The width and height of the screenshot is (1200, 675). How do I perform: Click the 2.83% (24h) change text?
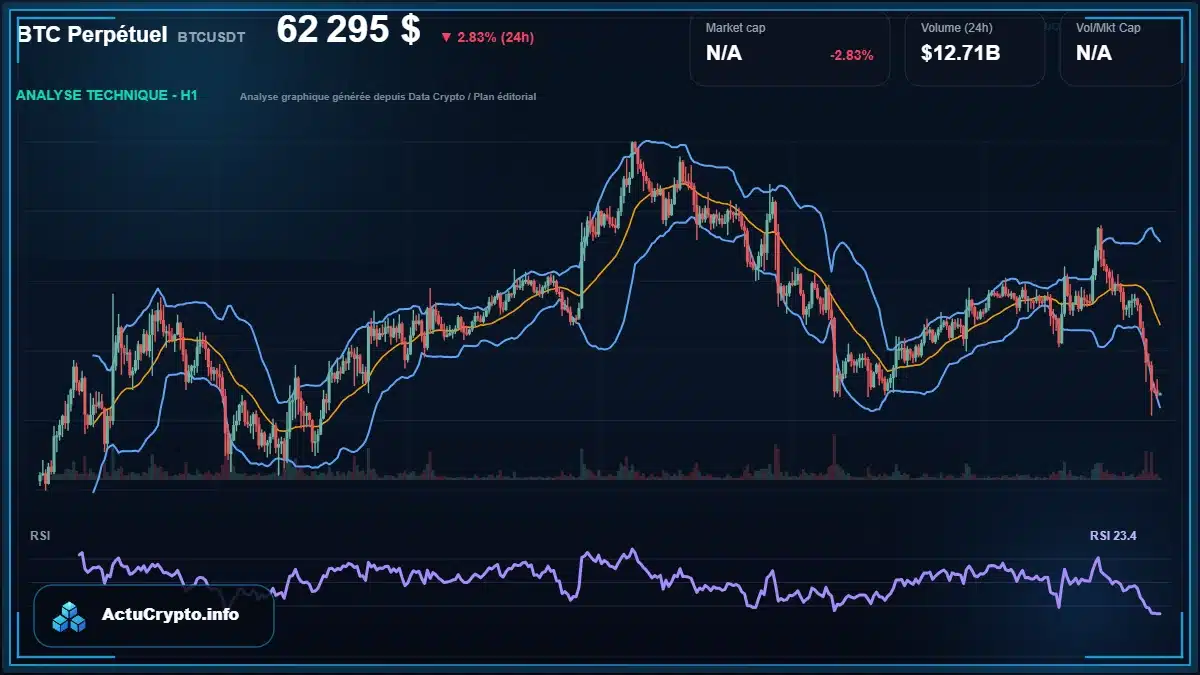[x=495, y=38]
